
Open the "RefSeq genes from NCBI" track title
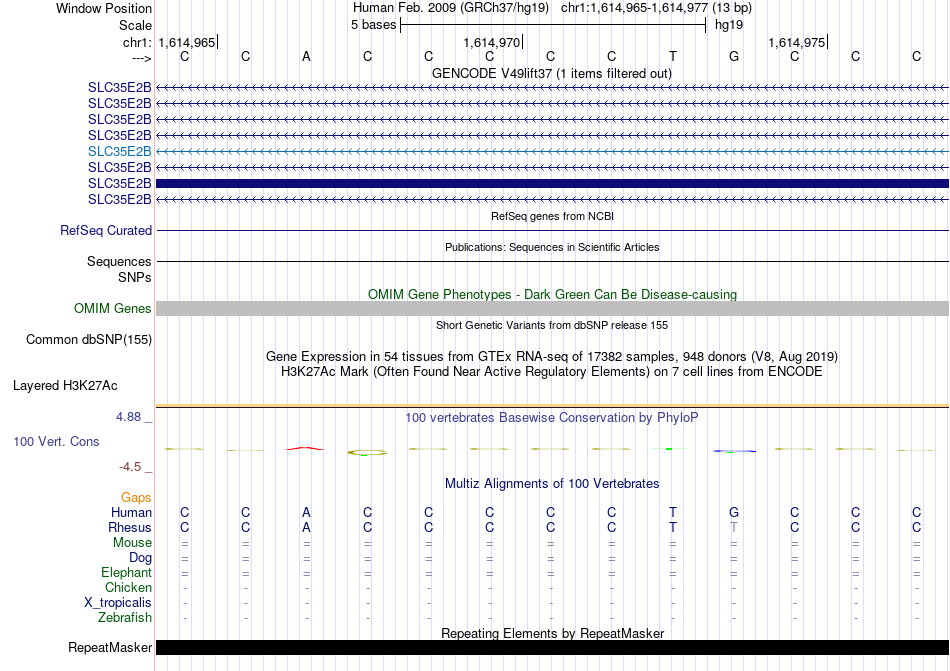pos(552,216)
